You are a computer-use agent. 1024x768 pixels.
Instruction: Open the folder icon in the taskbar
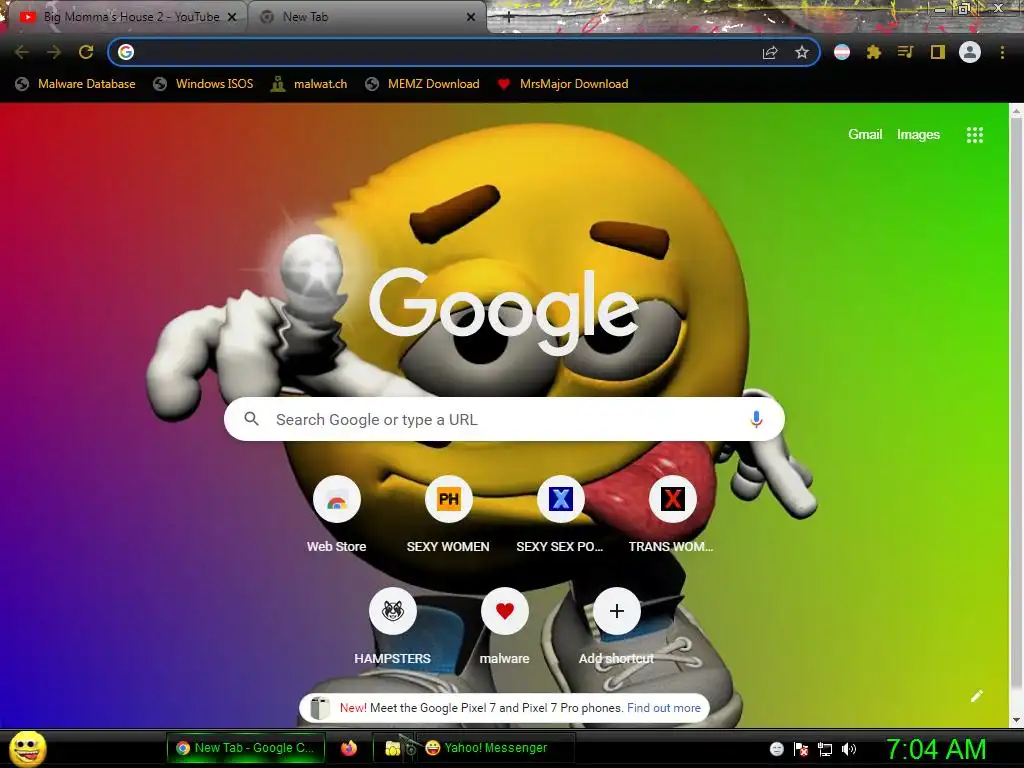[392, 748]
